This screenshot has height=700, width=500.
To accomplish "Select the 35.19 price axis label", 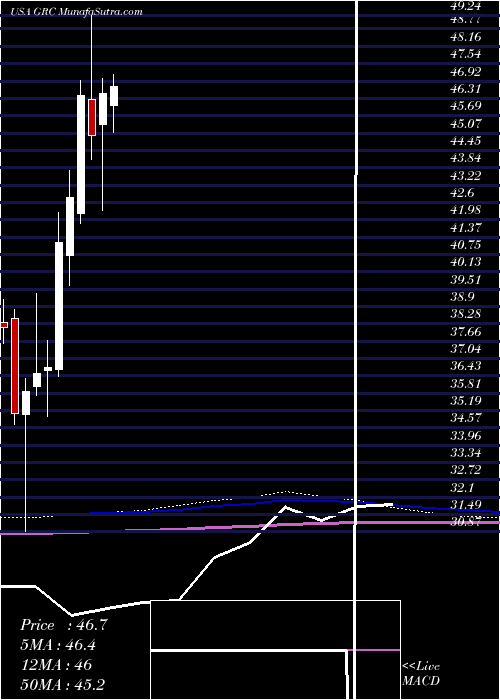I will coord(466,401).
